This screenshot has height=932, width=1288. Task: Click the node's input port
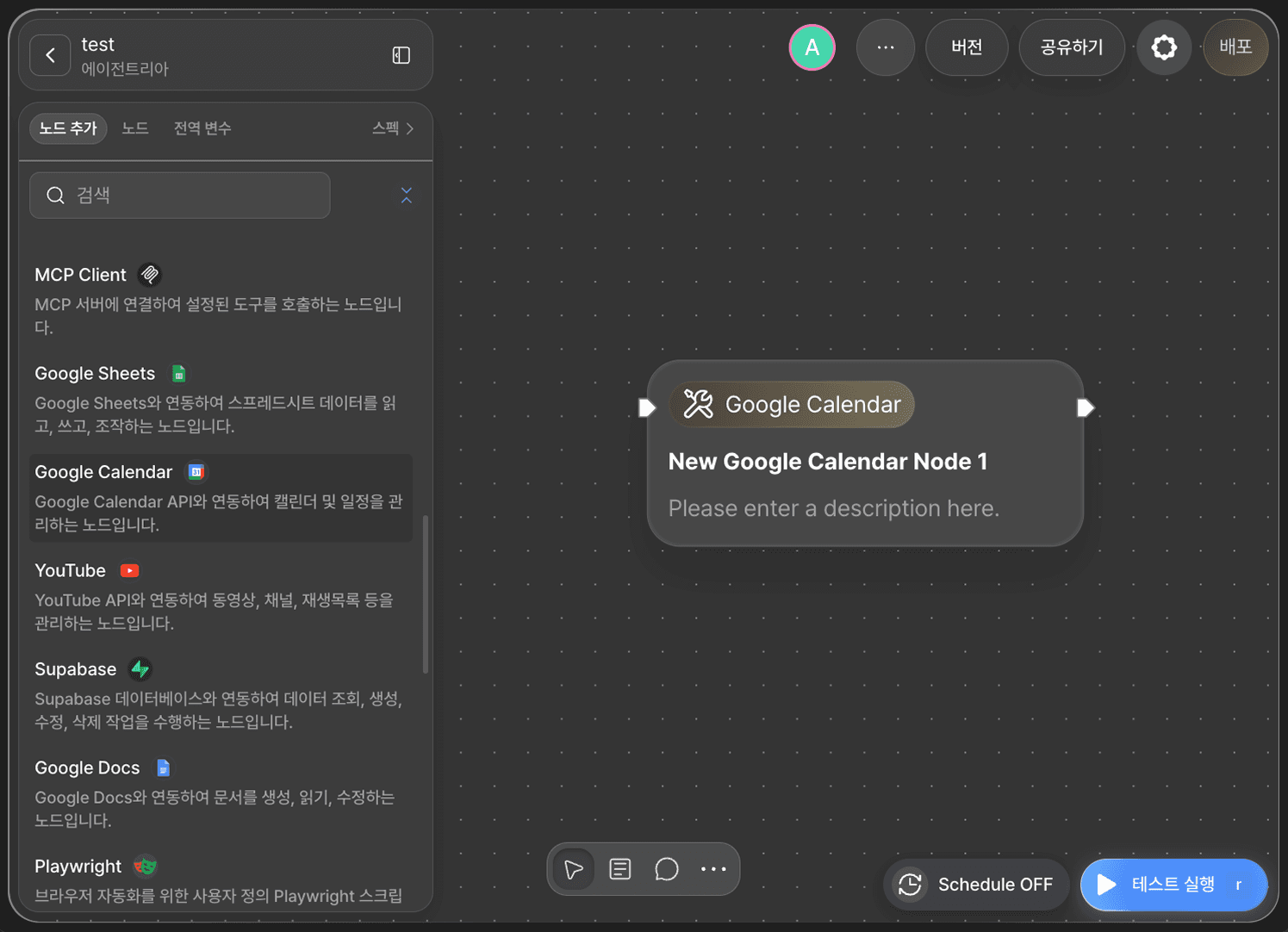647,408
